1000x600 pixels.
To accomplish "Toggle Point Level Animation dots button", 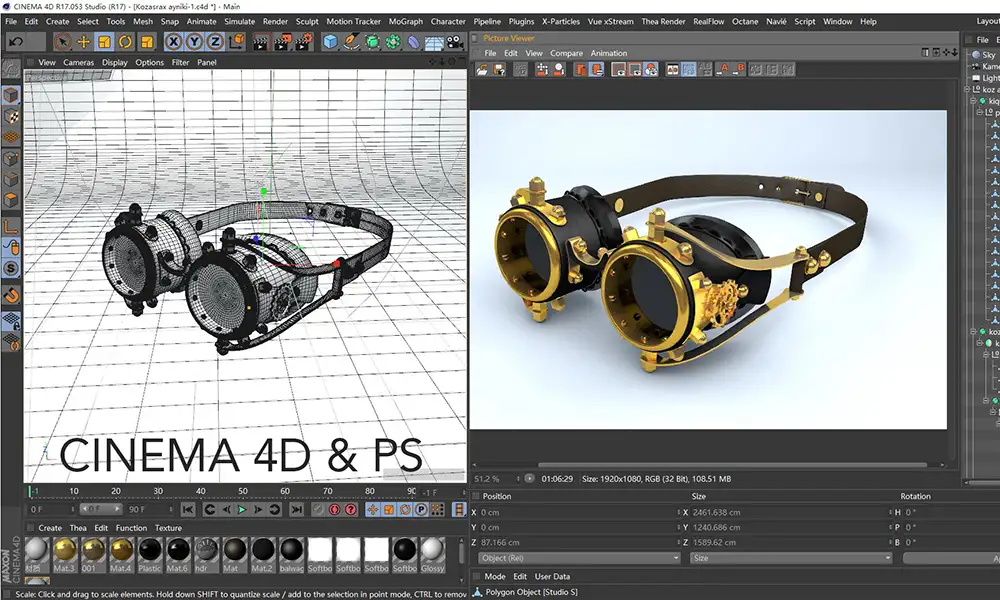I will pyautogui.click(x=438, y=509).
